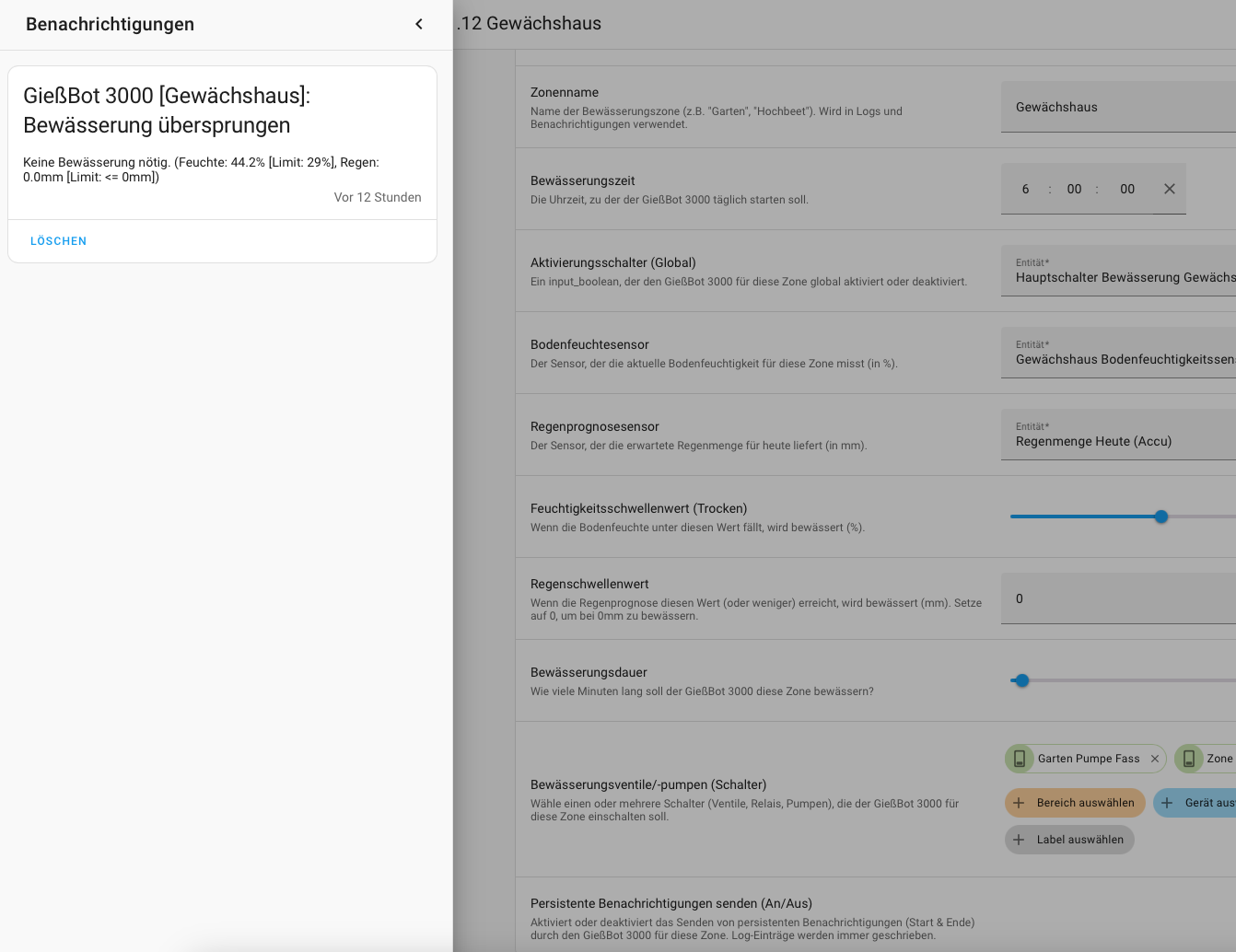Image resolution: width=1236 pixels, height=952 pixels.
Task: Click the 'Vor 12 Stunden' timestamp
Action: [x=378, y=197]
